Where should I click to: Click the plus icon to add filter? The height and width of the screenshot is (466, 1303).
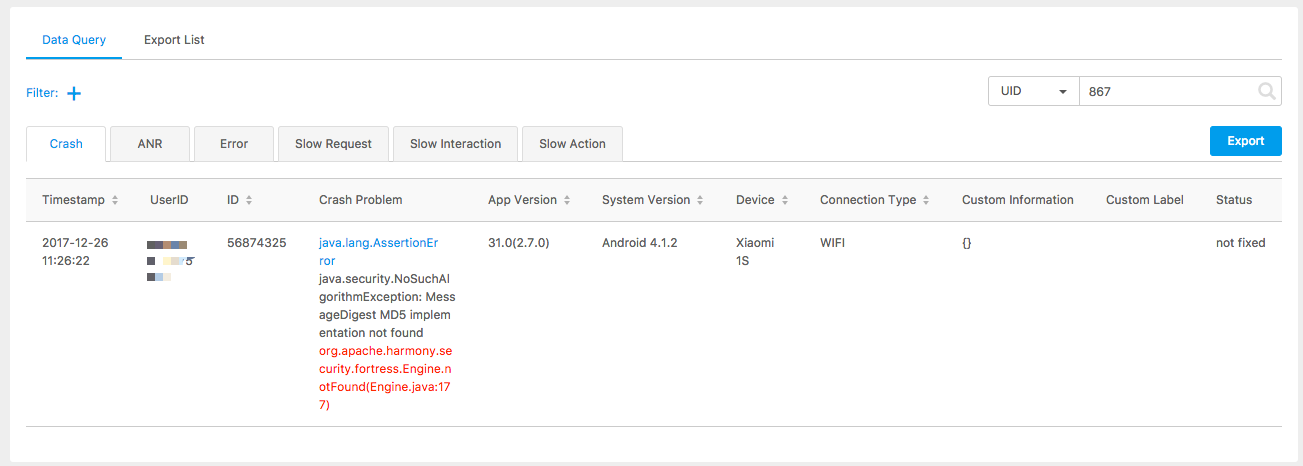click(x=73, y=93)
